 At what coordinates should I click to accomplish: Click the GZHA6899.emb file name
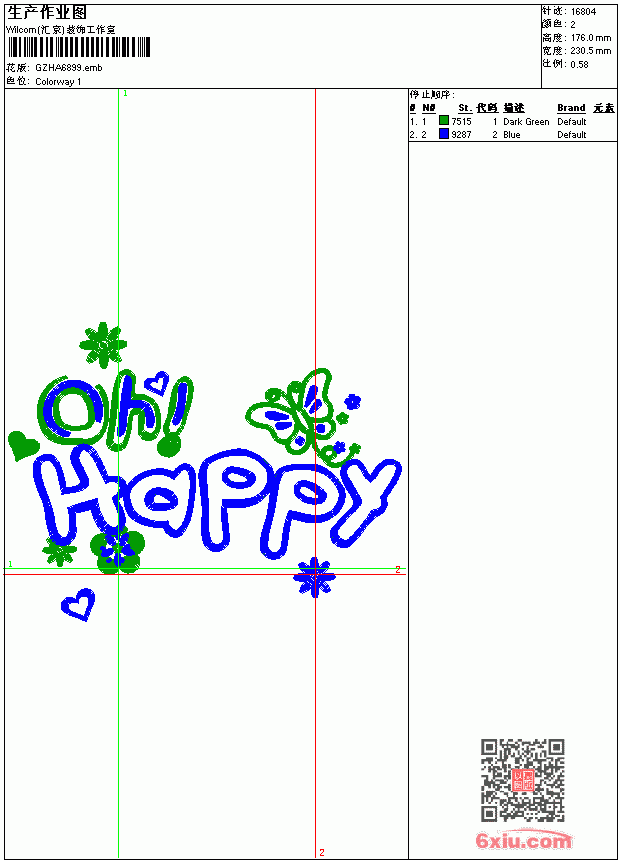pos(69,67)
